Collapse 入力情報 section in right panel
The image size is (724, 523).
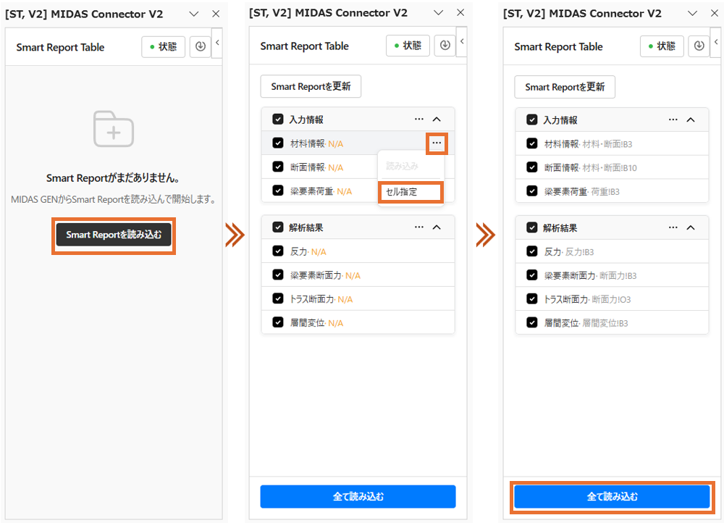(691, 120)
